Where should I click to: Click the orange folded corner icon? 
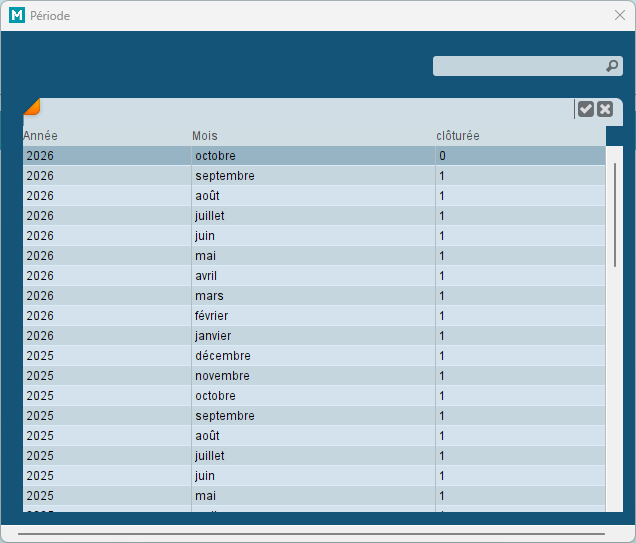(32, 107)
